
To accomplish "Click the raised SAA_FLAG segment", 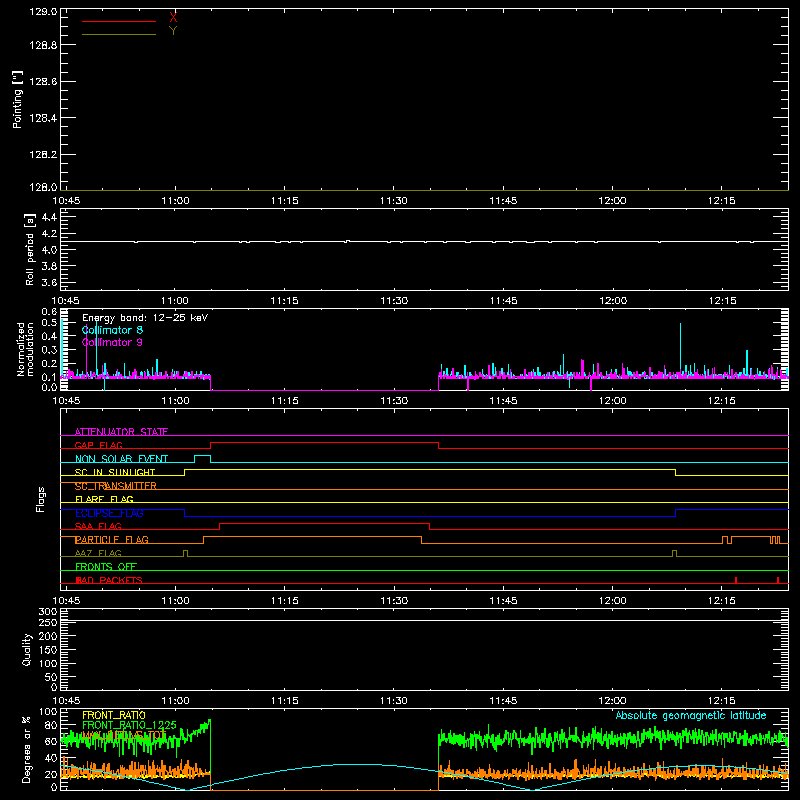I will pyautogui.click(x=324, y=524).
